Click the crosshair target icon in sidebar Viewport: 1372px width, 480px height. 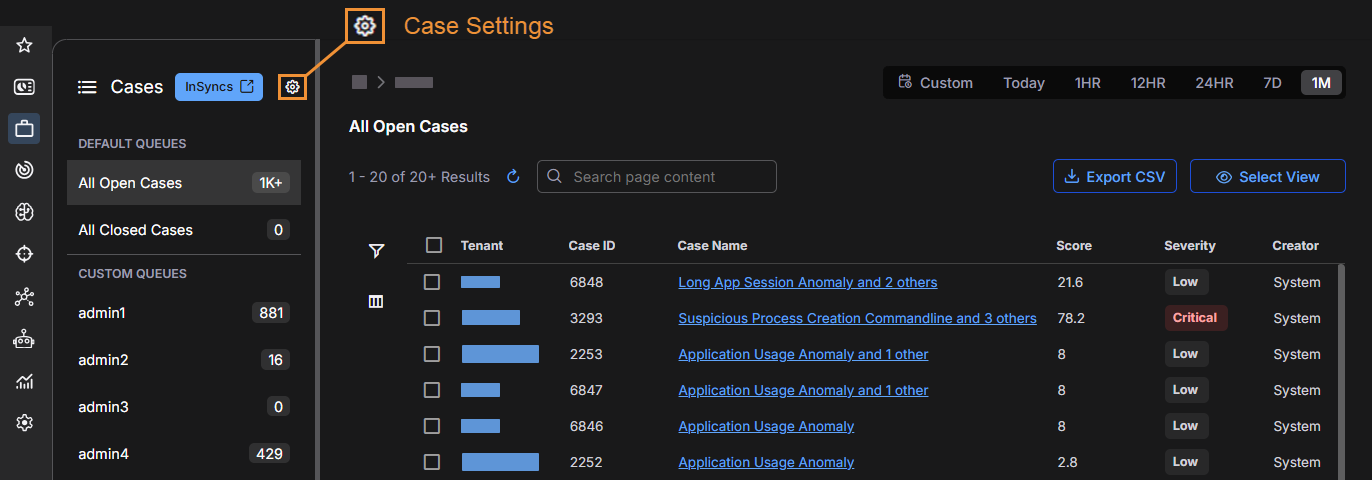click(25, 254)
